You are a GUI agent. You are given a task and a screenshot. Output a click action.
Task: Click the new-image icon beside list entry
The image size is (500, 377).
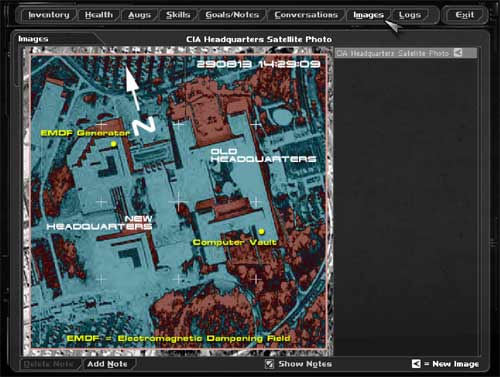458,53
